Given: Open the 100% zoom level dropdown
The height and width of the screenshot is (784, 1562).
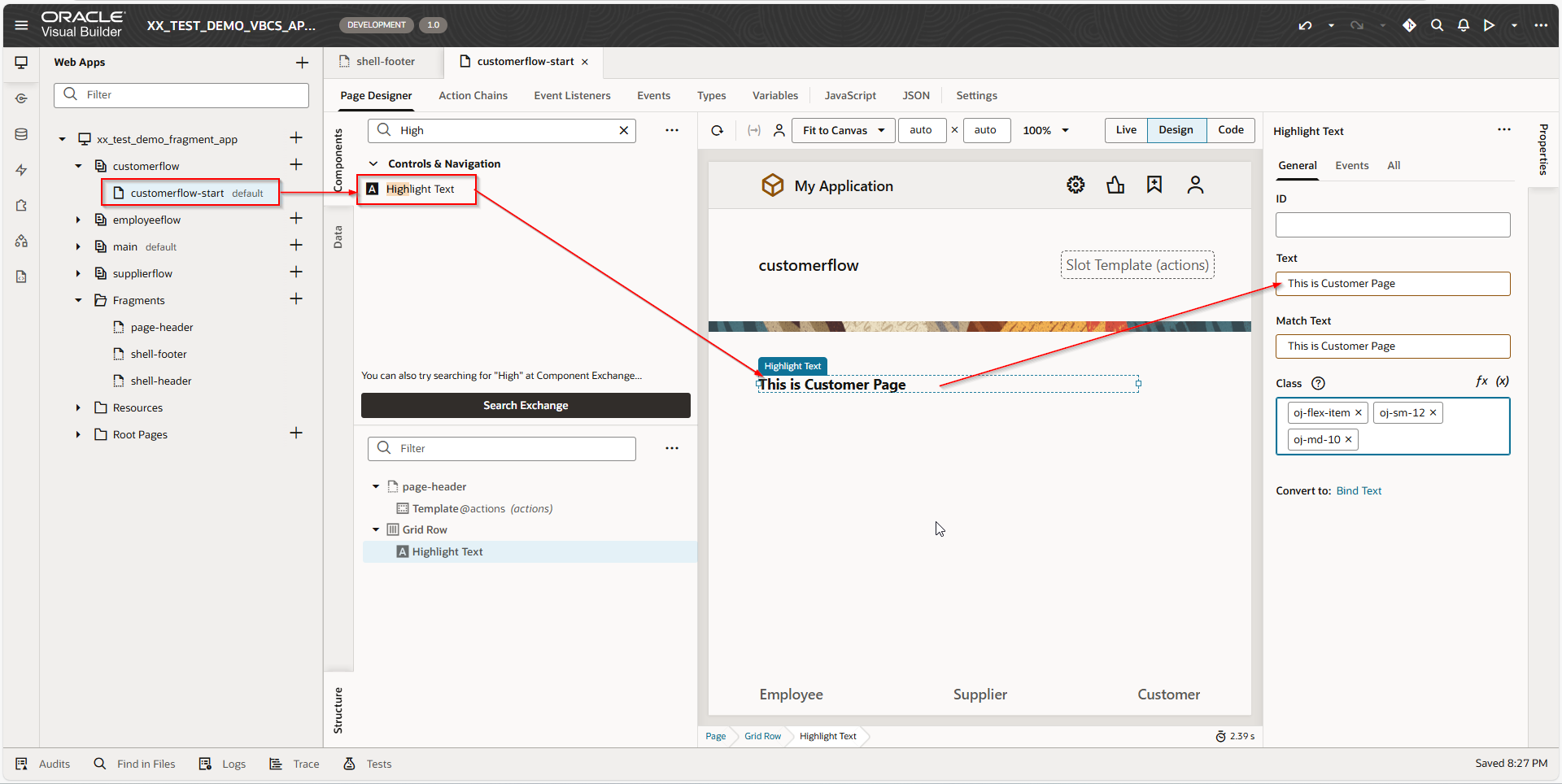Looking at the screenshot, I should coord(1045,130).
